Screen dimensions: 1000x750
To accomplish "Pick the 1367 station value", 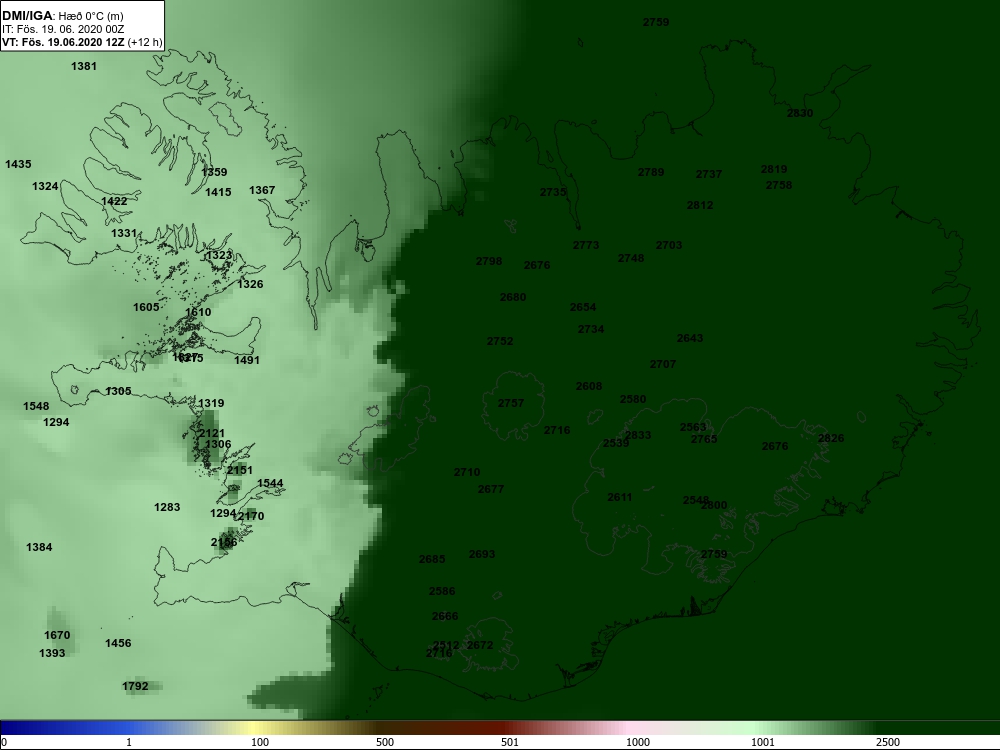I will (x=262, y=189).
